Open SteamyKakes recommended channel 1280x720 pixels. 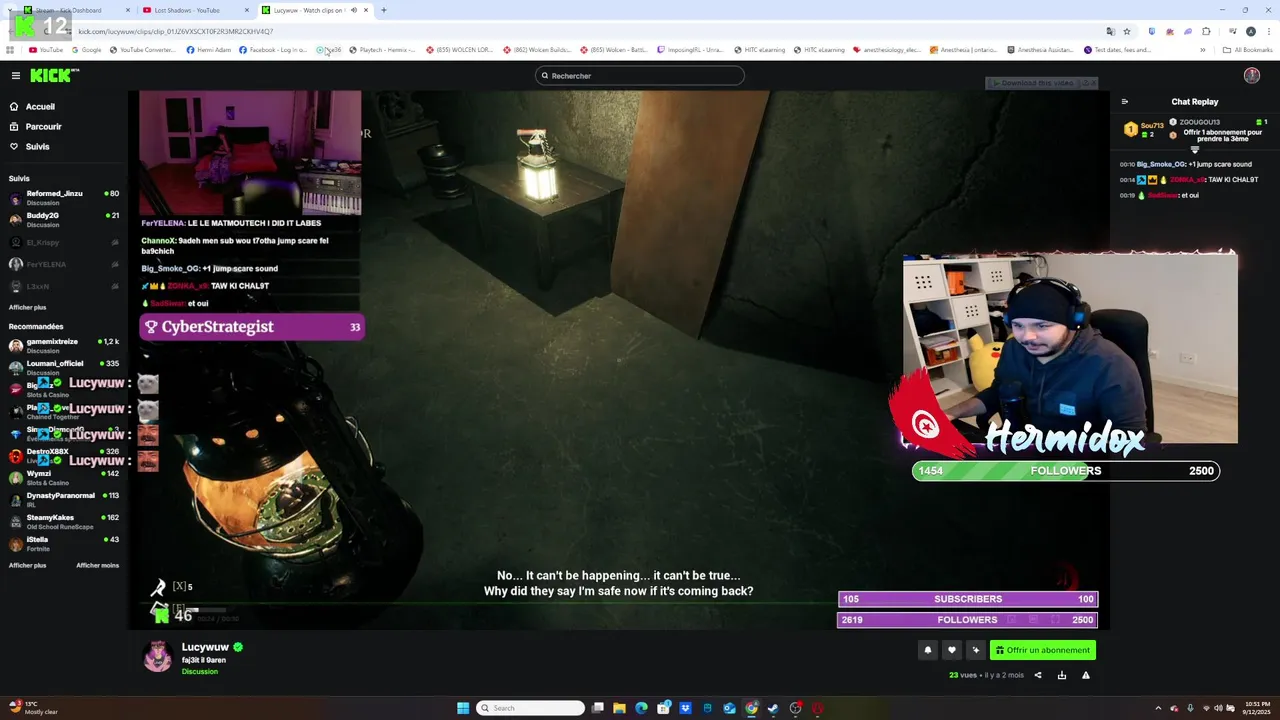tap(64, 521)
